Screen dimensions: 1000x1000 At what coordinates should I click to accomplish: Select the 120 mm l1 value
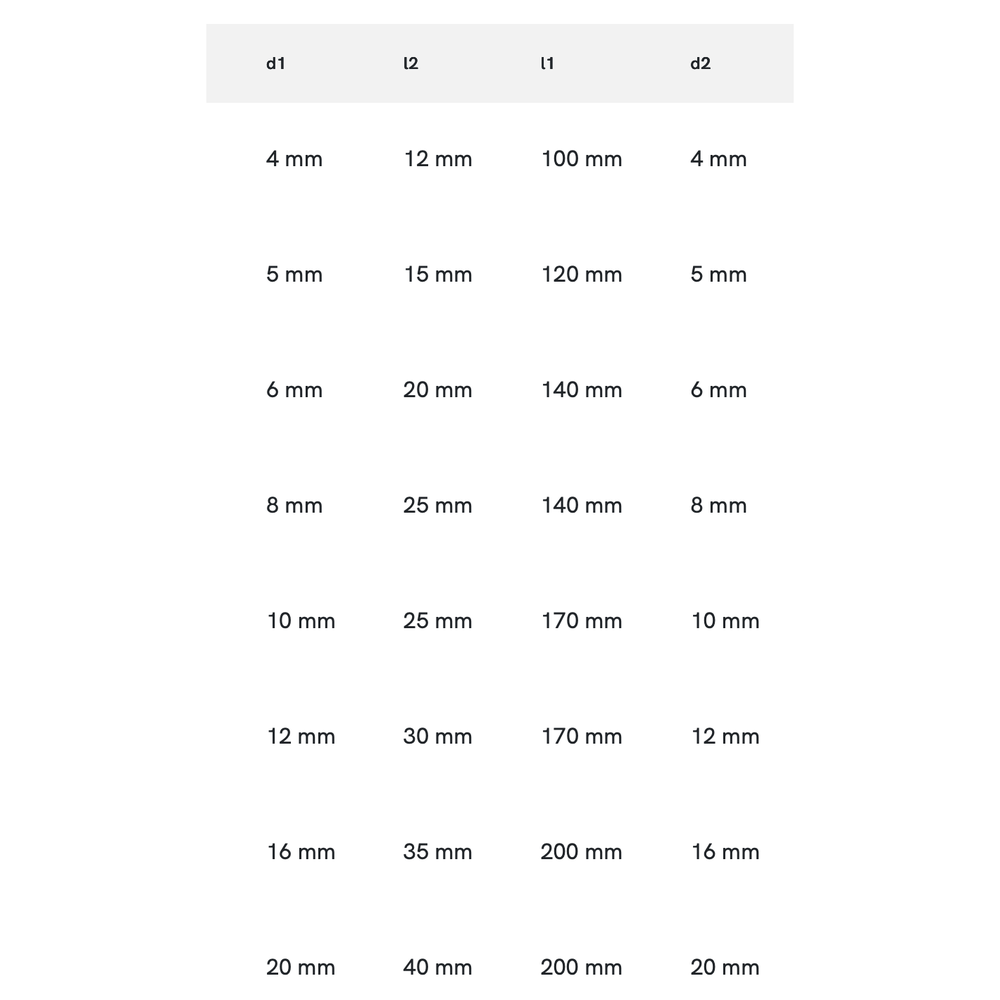point(581,275)
